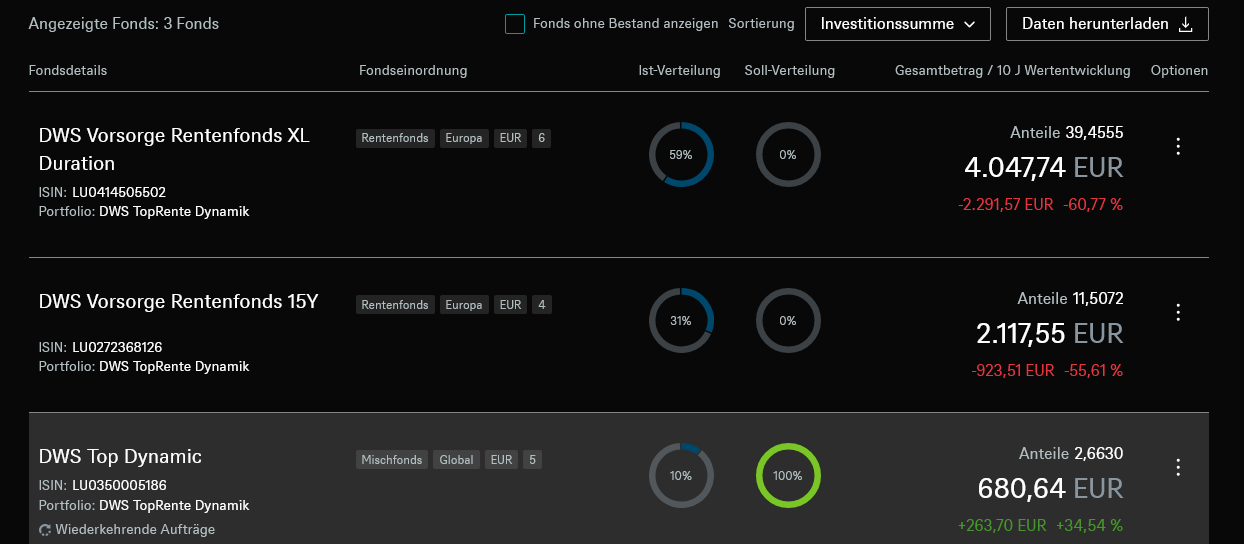Enable 'Fonds ohne Bestand anzeigen' checkbox
Screen dimensions: 1244x544
click(x=515, y=24)
